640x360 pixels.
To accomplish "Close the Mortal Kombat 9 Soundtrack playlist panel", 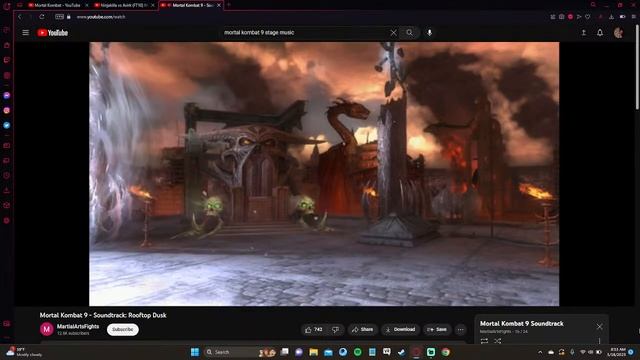I will click(599, 327).
